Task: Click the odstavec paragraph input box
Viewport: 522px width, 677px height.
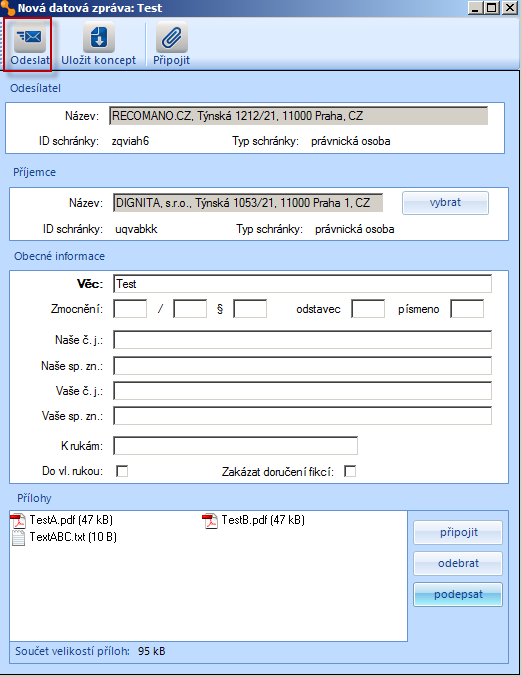Action: (x=368, y=309)
